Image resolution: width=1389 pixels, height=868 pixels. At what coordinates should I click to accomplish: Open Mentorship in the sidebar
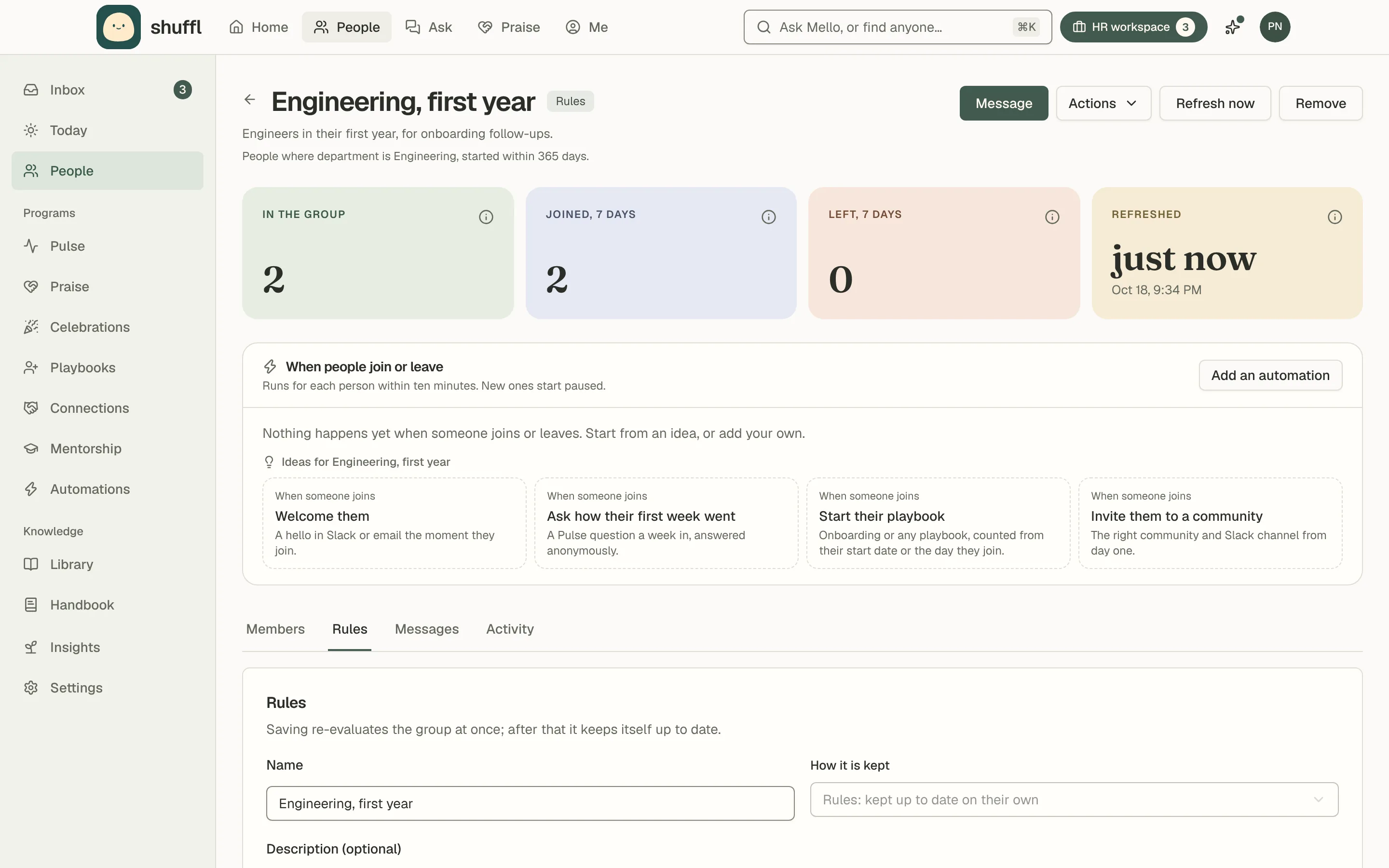(x=108, y=448)
